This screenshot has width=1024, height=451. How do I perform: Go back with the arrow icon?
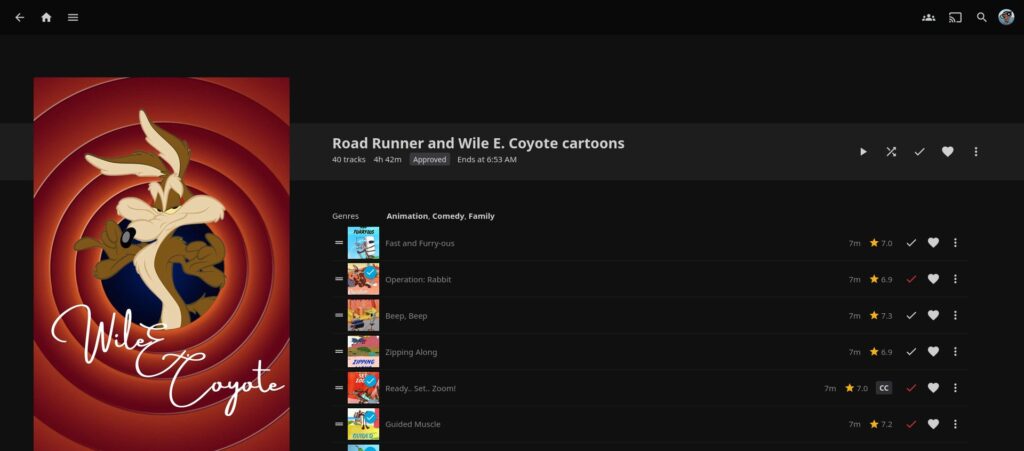coord(20,18)
